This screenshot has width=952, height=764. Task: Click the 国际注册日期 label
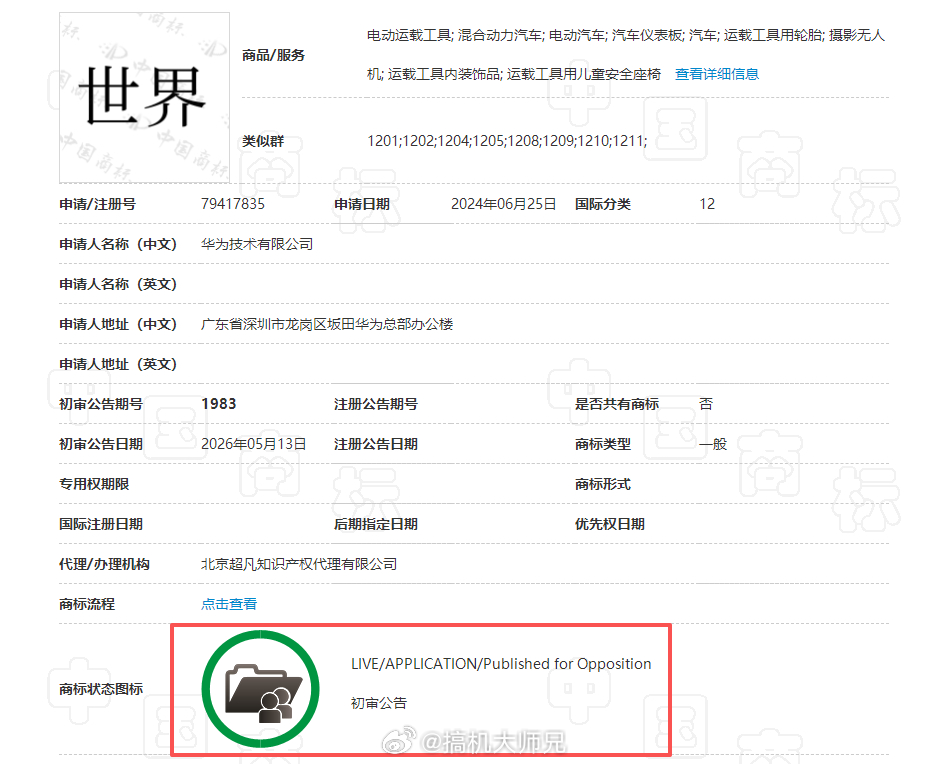tap(101, 524)
